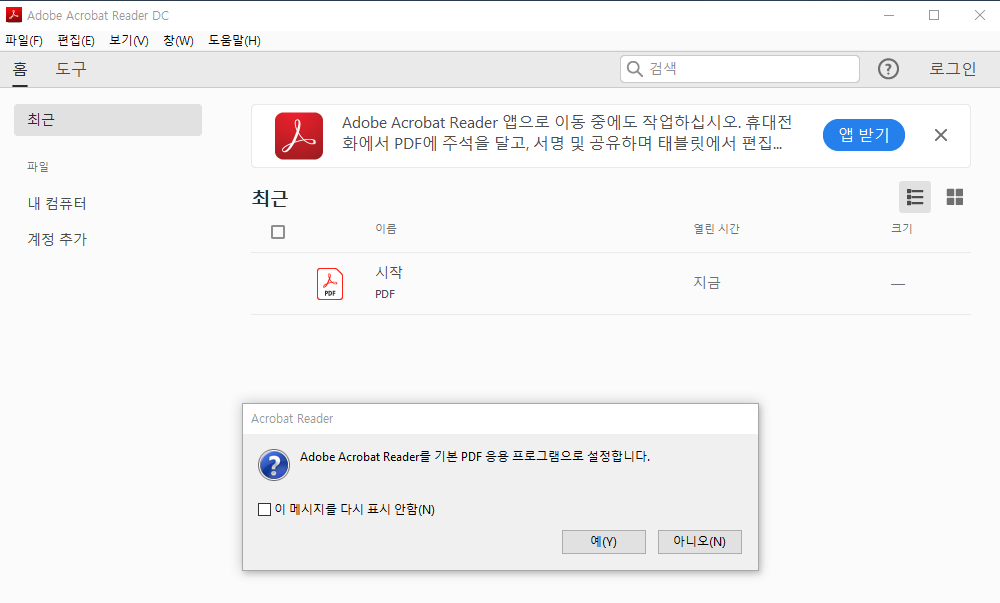Click the 검색 search field
Image resolution: width=1000 pixels, height=603 pixels.
coord(740,69)
